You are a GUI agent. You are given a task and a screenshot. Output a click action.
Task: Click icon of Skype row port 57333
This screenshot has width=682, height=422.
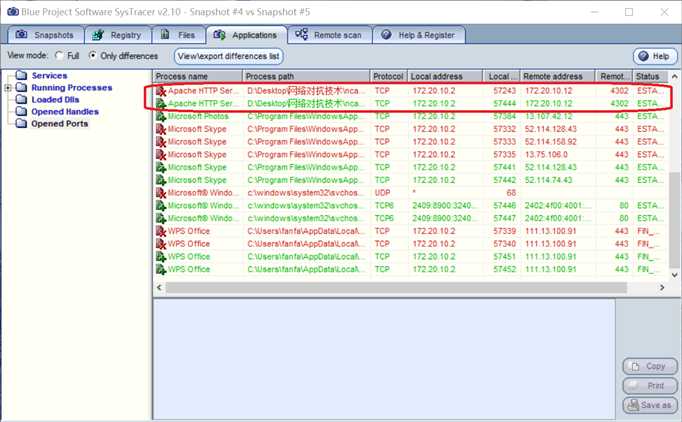point(161,142)
